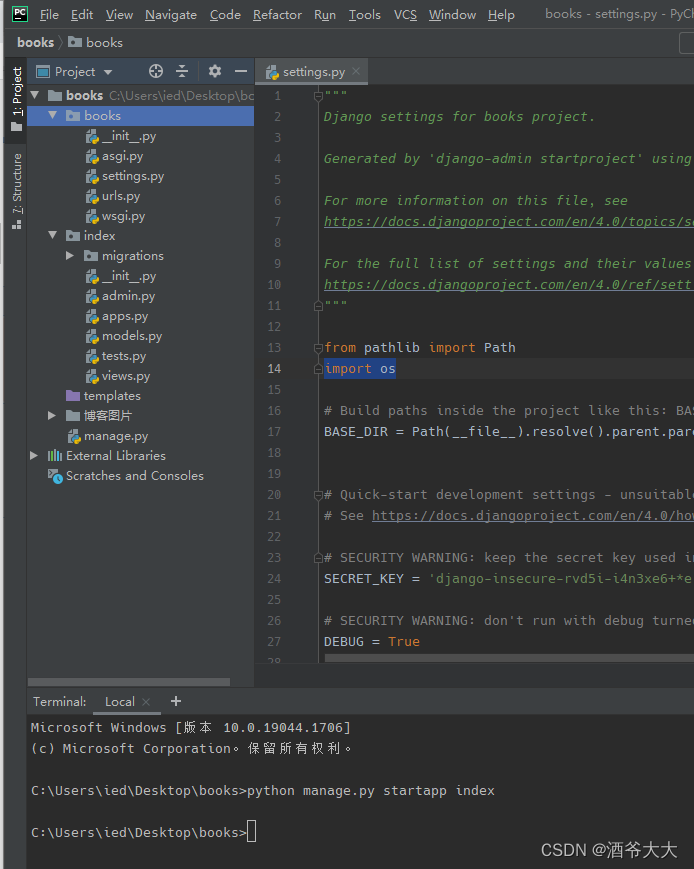Open the VCS menu
The width and height of the screenshot is (694, 869).
coord(405,15)
